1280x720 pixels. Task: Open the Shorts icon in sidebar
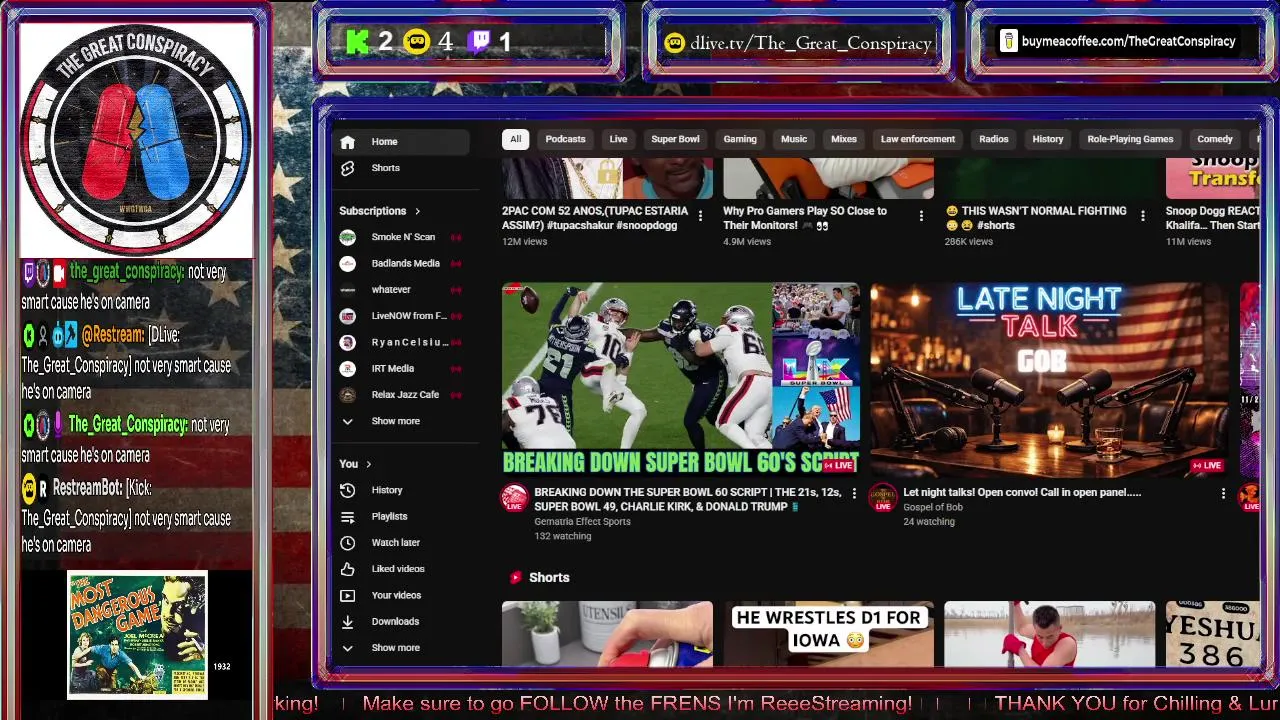click(347, 168)
